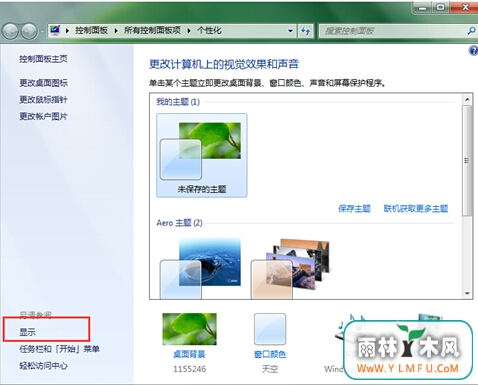Open 轻松访问中心 link

(43, 366)
